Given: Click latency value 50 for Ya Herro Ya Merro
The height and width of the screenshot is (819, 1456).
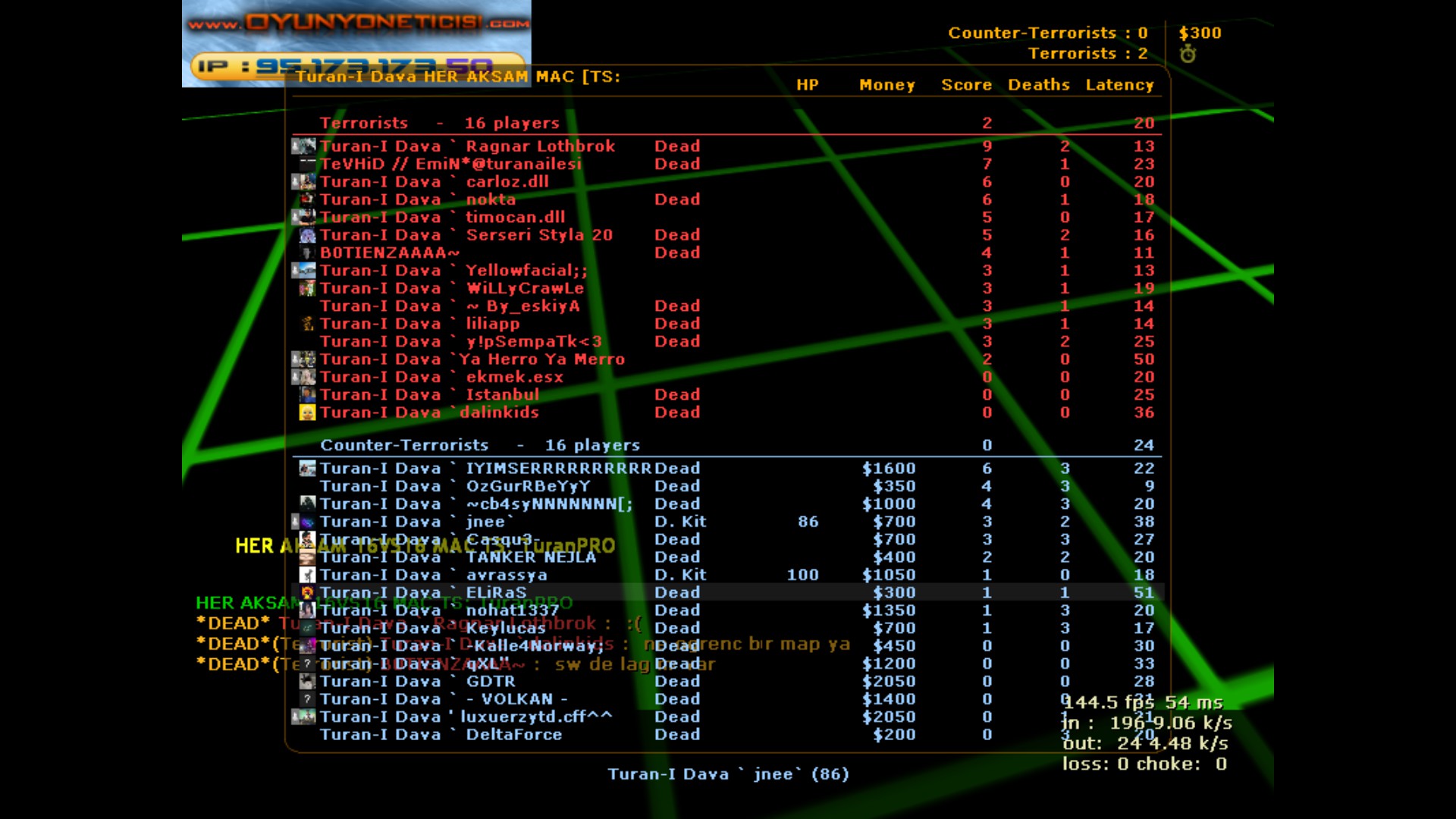Looking at the screenshot, I should pyautogui.click(x=1144, y=359).
